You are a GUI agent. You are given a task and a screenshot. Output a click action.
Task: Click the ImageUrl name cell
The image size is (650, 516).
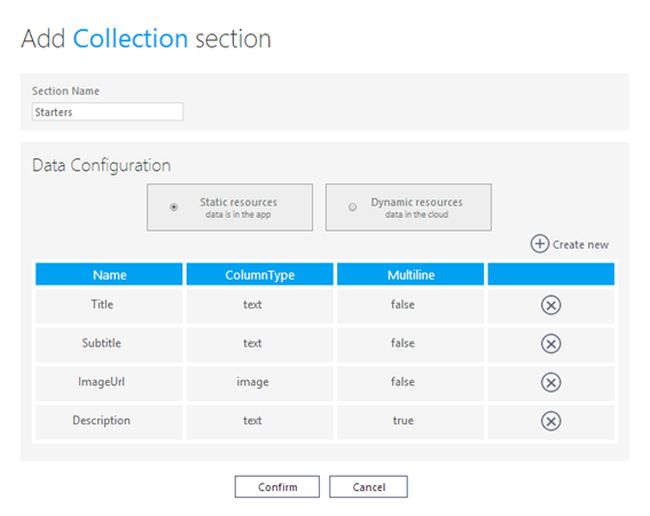[102, 381]
